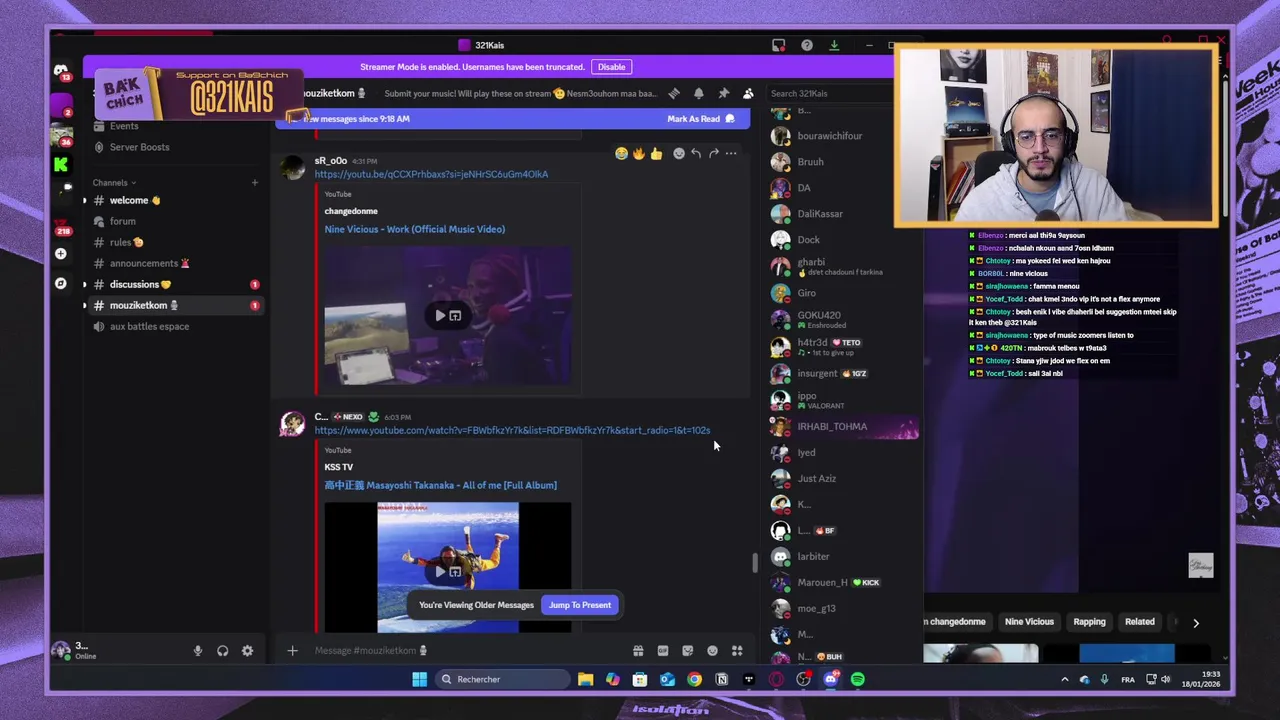
Task: Open the Discord direct messages home icon
Action: (61, 70)
